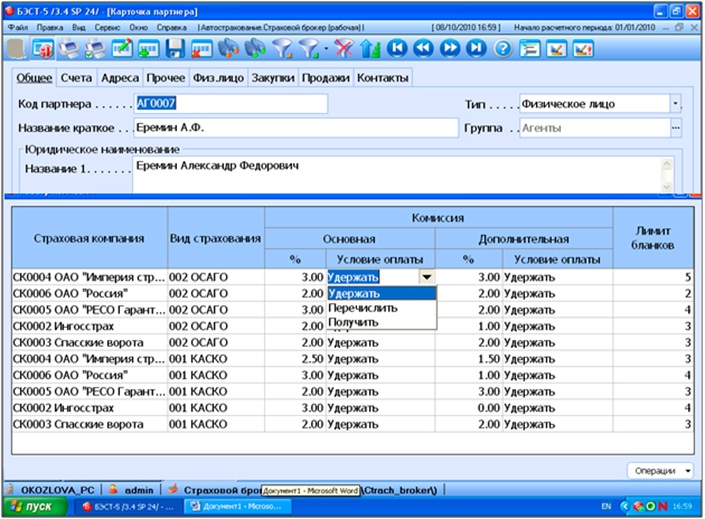
Task: Click the chart icon with exclamation mark
Action: pos(583,49)
